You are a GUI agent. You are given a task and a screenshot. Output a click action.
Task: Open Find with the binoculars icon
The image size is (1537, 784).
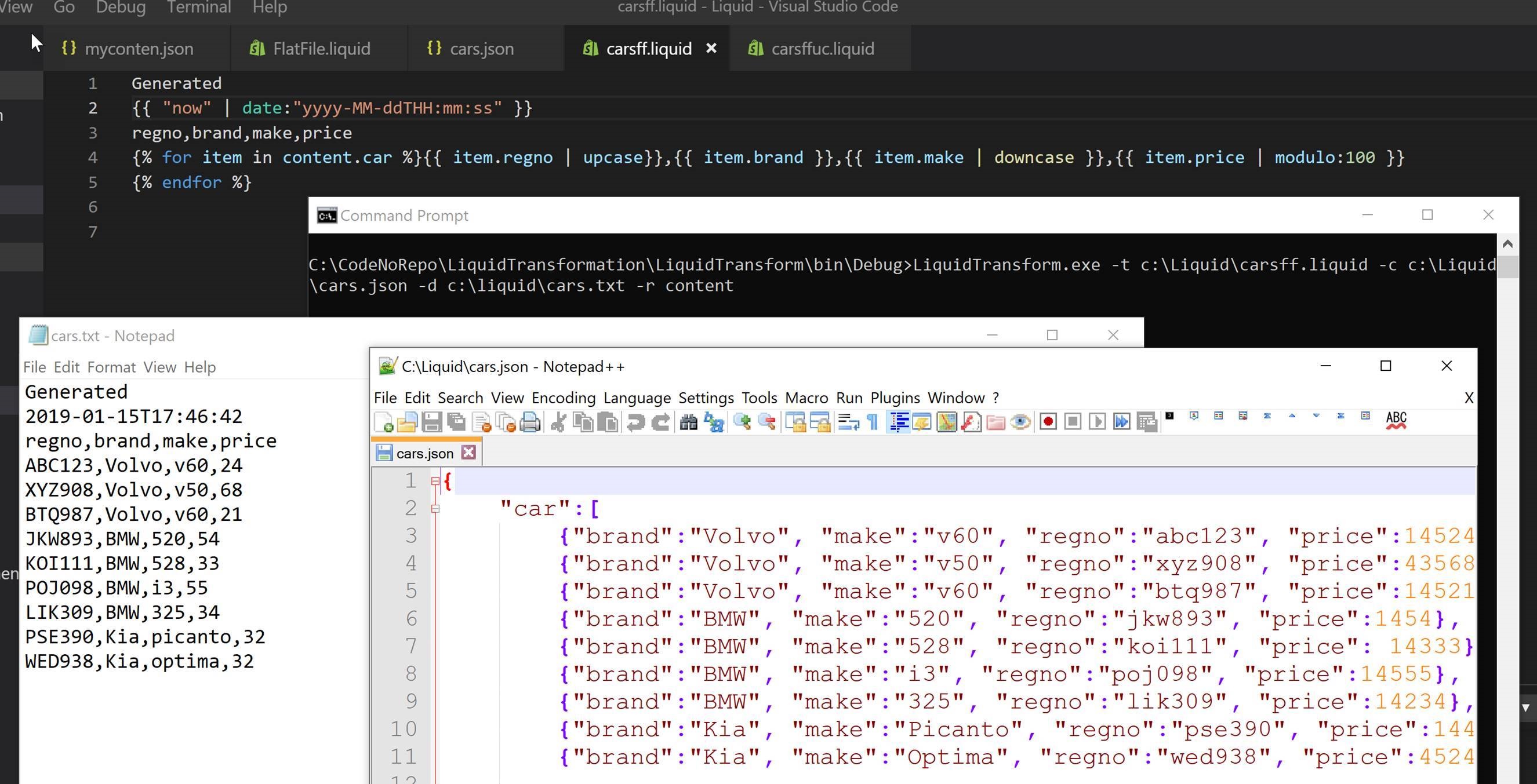pos(688,422)
